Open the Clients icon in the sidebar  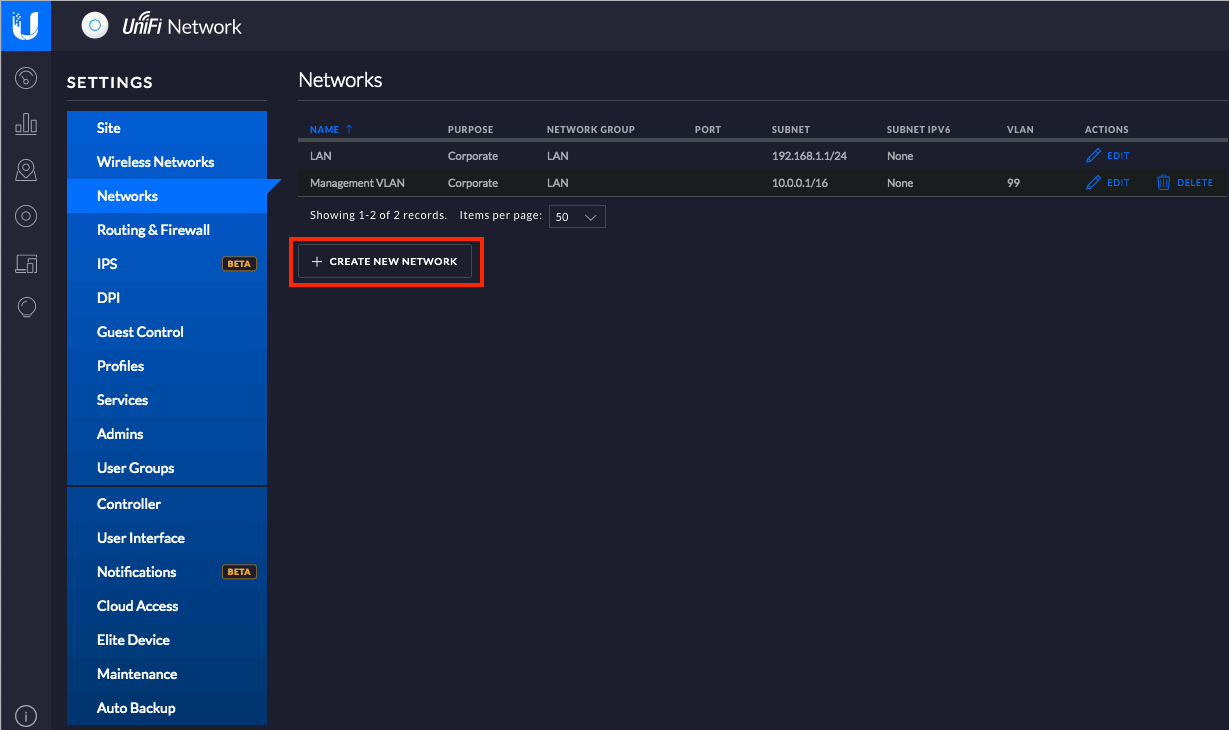(26, 263)
